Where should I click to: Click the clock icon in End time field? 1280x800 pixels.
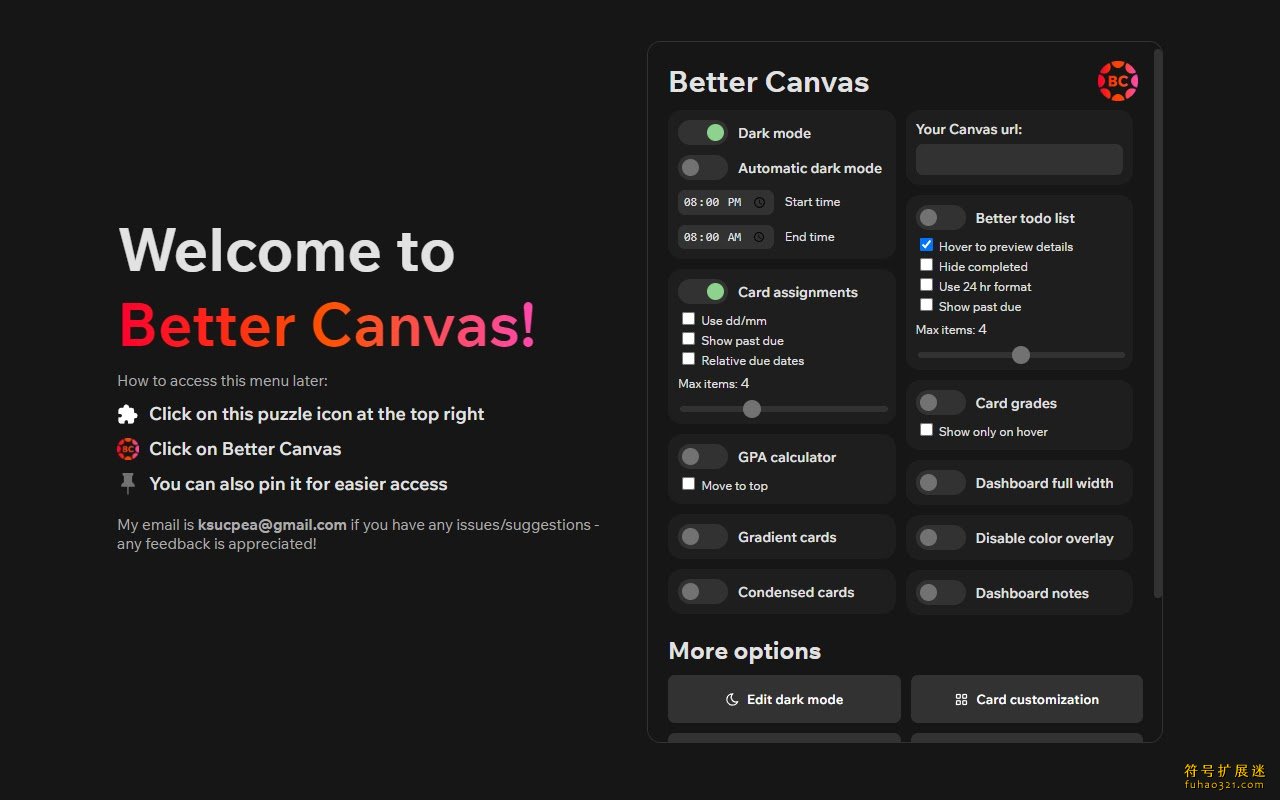759,237
